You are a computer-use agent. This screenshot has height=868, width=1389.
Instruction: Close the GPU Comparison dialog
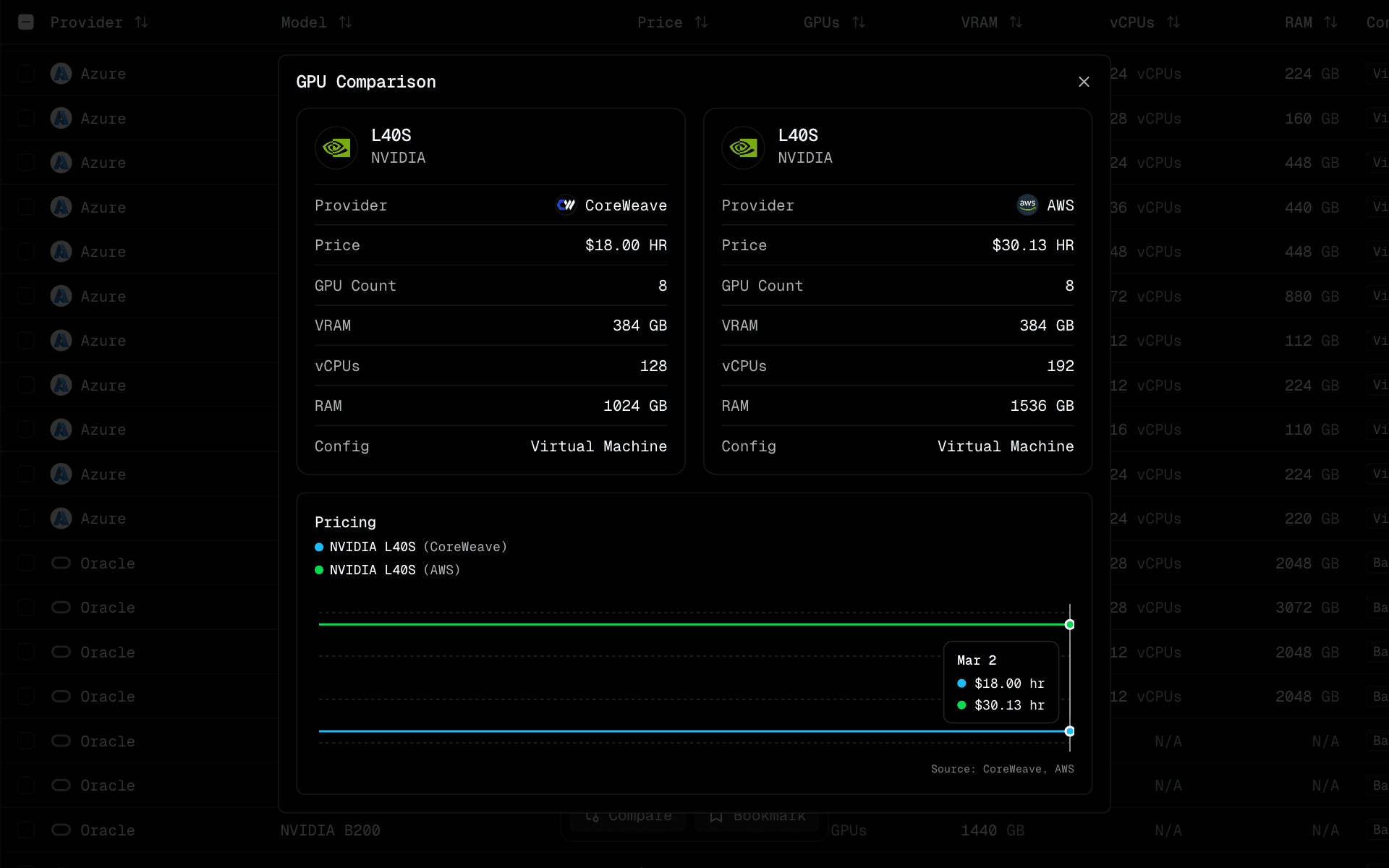1084,82
